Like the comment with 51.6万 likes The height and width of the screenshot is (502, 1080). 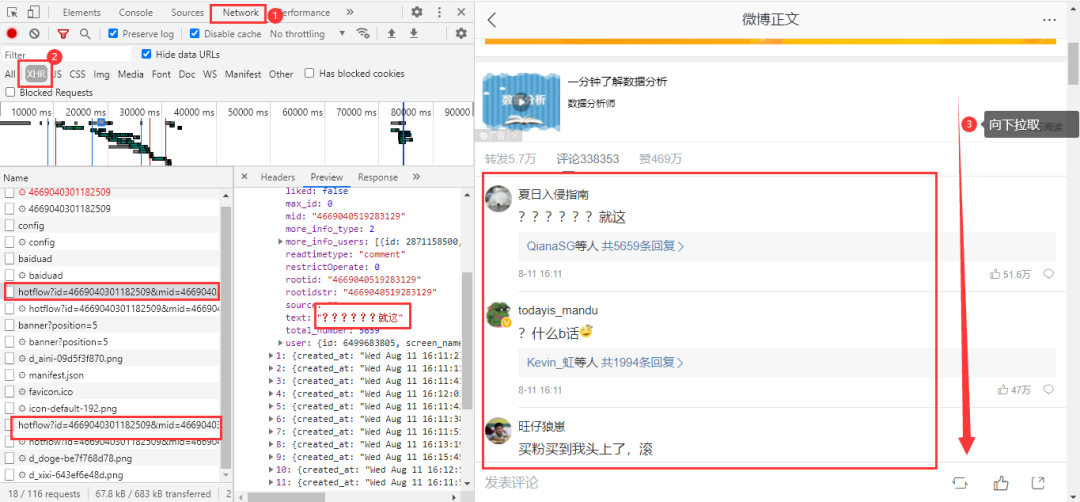click(1010, 274)
